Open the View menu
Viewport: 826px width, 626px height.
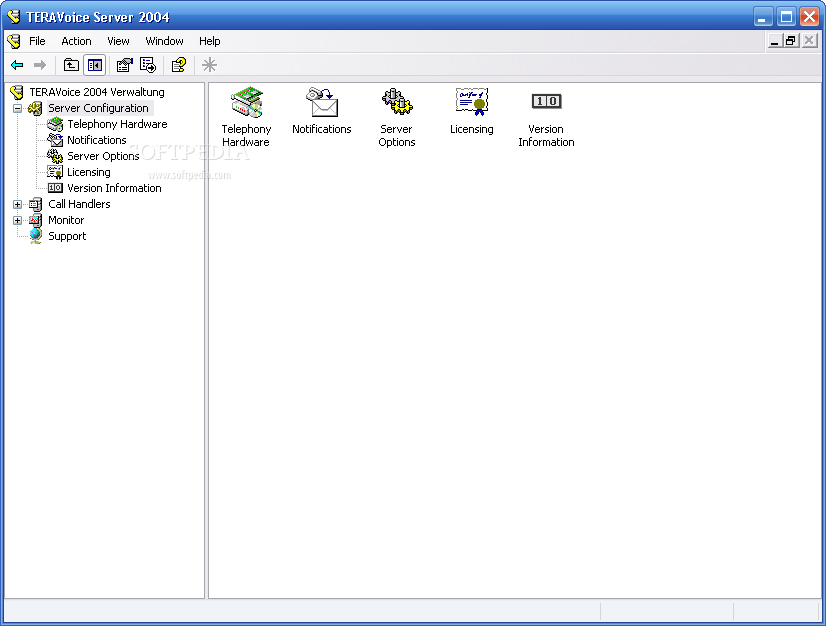[119, 41]
